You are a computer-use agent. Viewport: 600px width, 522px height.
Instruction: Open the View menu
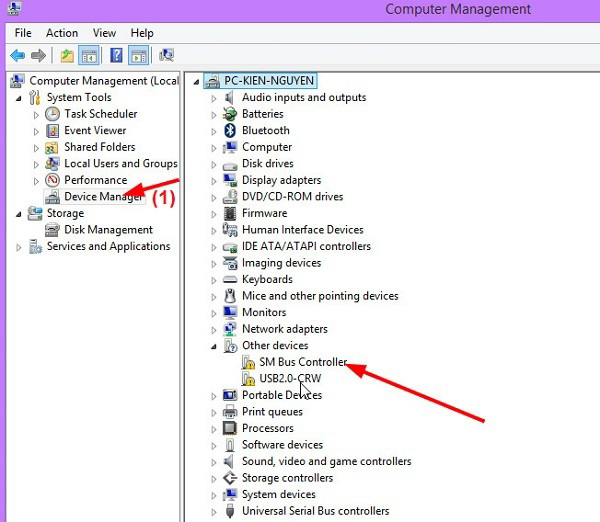(104, 33)
